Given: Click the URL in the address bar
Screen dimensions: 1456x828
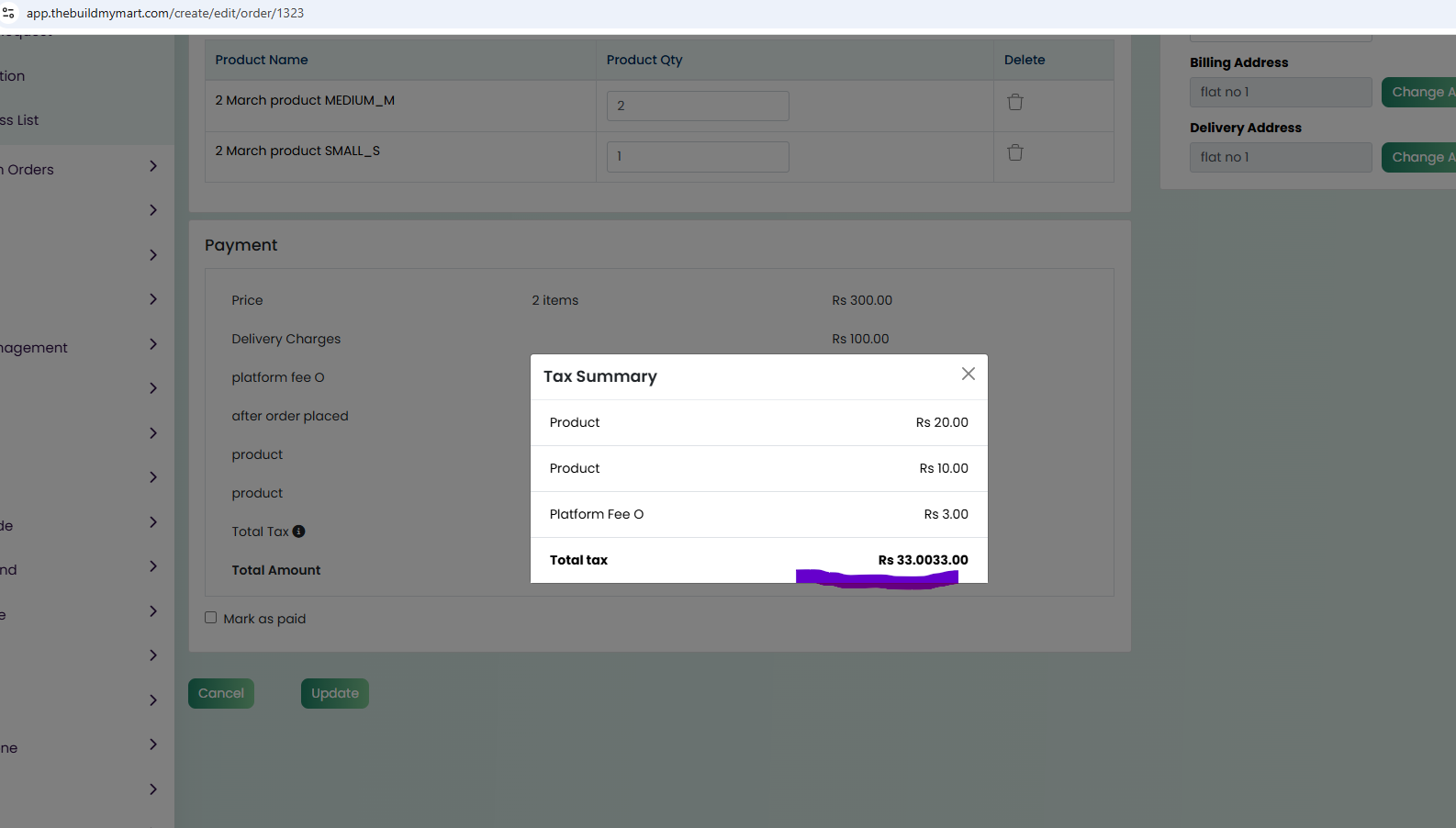Looking at the screenshot, I should click(165, 13).
